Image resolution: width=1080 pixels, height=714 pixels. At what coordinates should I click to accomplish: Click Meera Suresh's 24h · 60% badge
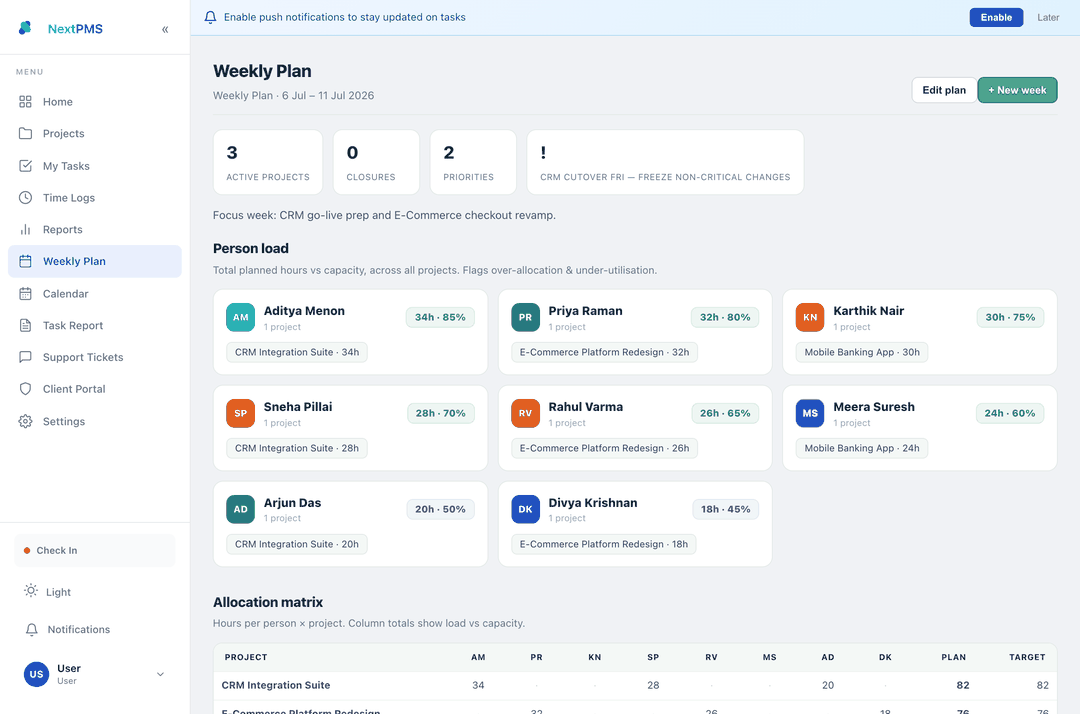(x=1010, y=413)
